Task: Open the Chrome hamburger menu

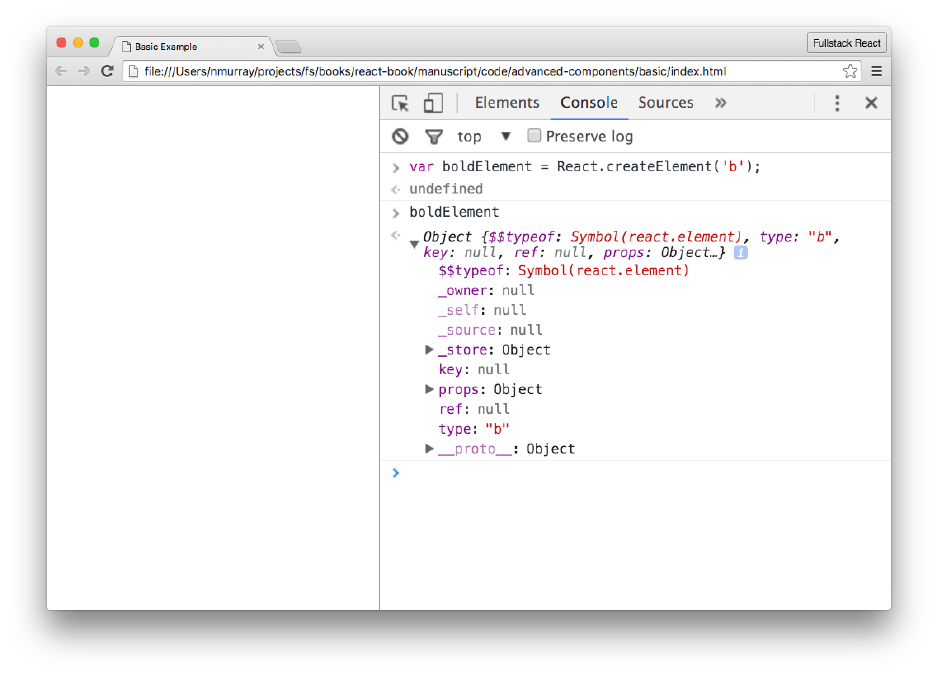Action: coord(877,71)
